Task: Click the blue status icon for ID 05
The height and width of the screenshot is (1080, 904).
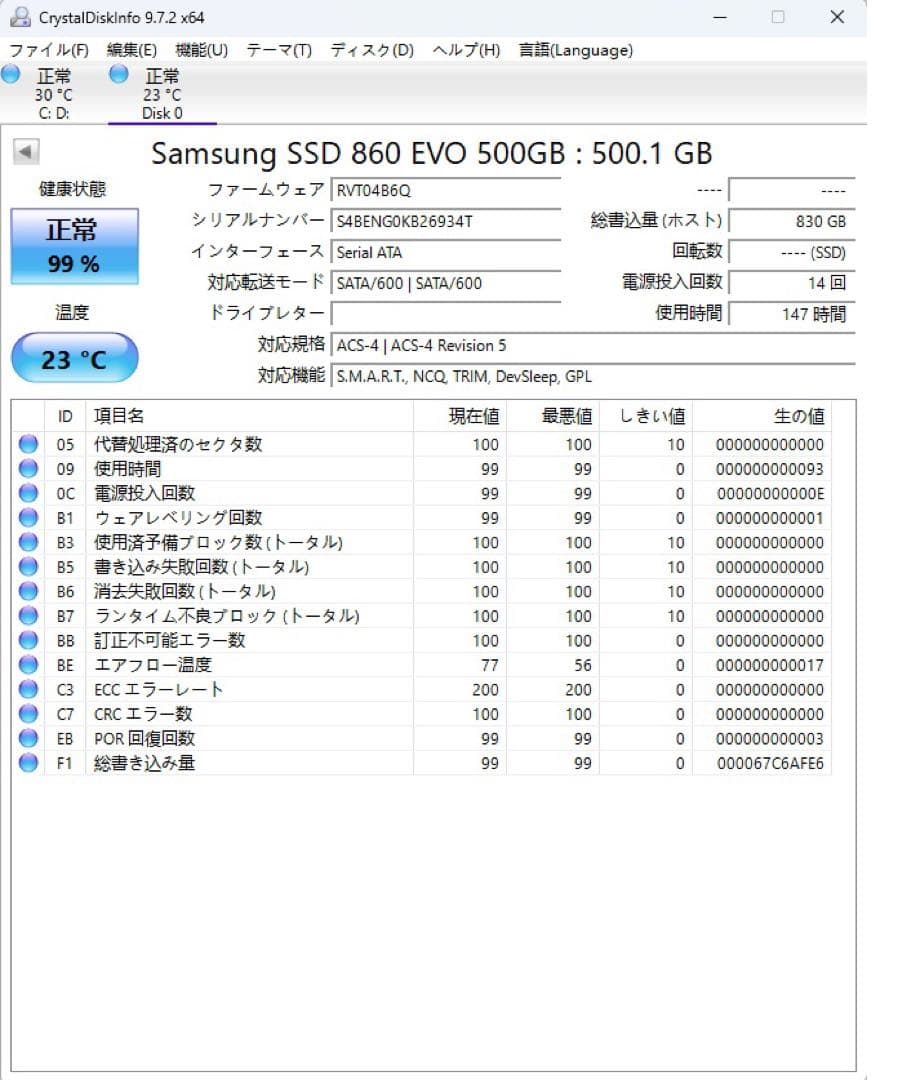Action: coord(28,444)
